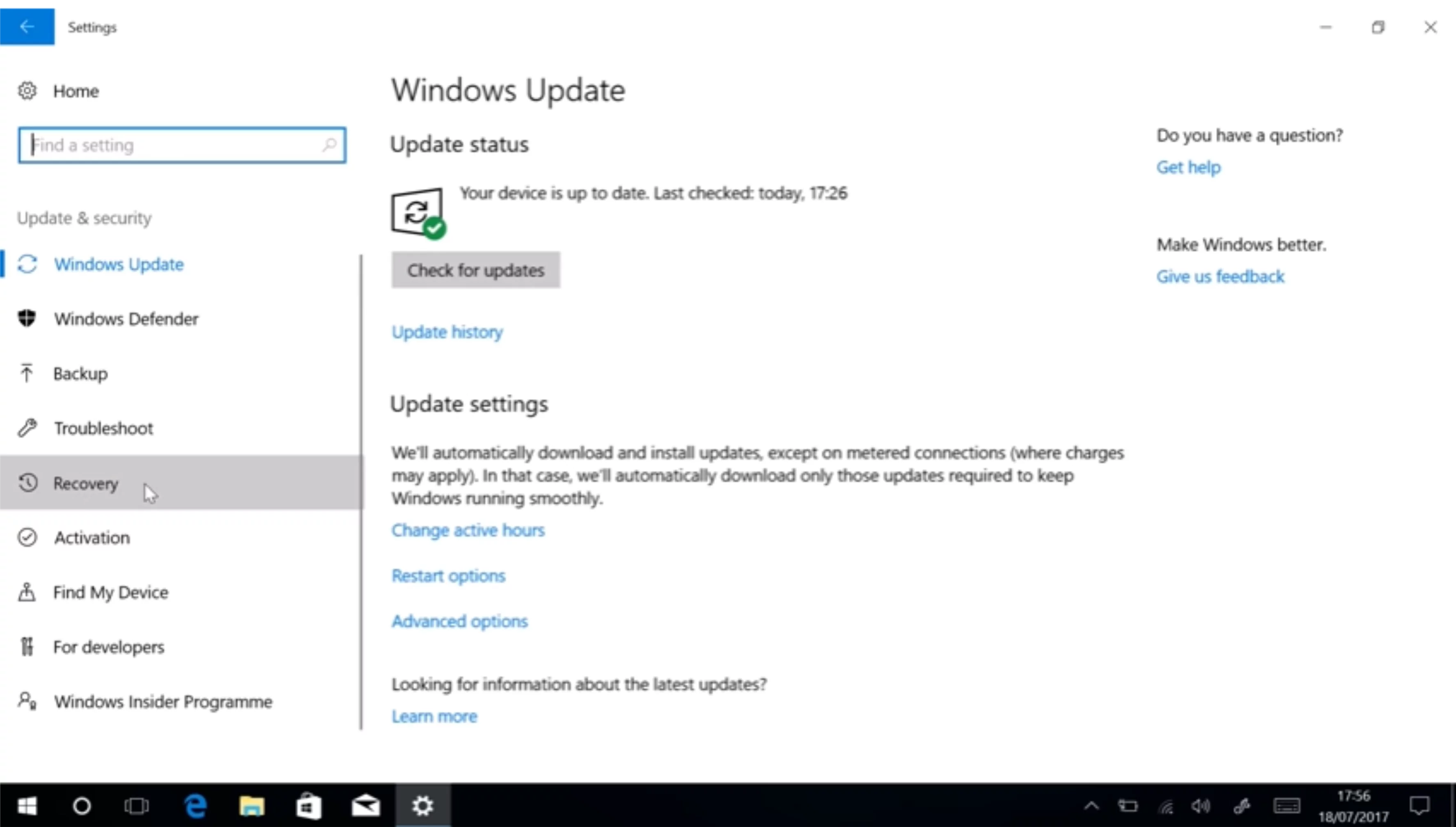Viewport: 1456px width, 827px height.
Task: Go to For developers page
Action: point(180,646)
